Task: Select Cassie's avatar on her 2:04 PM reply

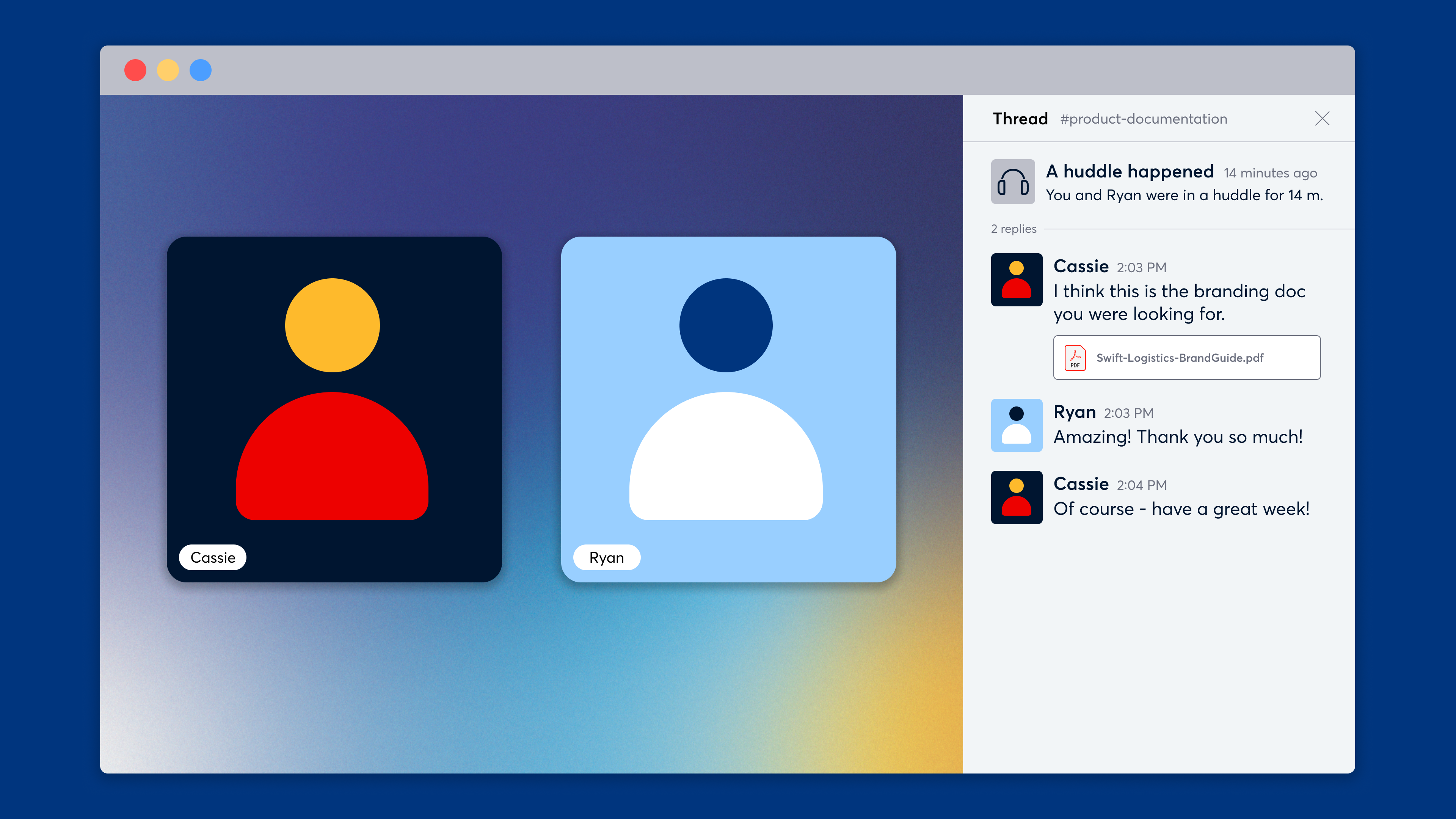Action: [1016, 497]
